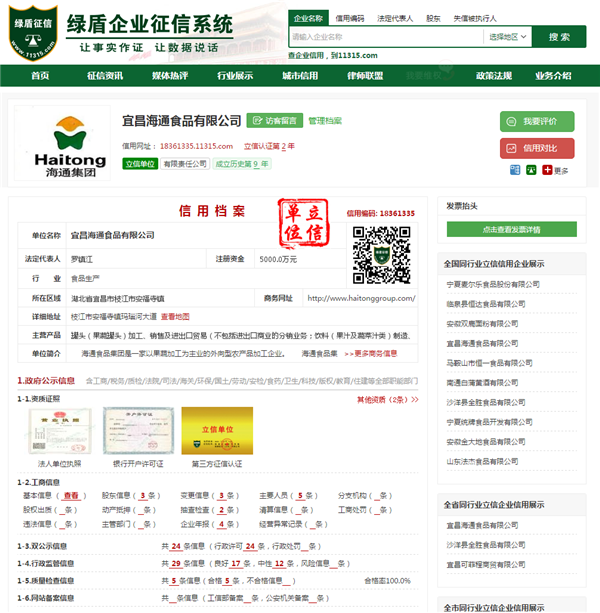Click the red 立信单位 seal stamp
This screenshot has height=613, width=600.
pyautogui.click(x=301, y=223)
